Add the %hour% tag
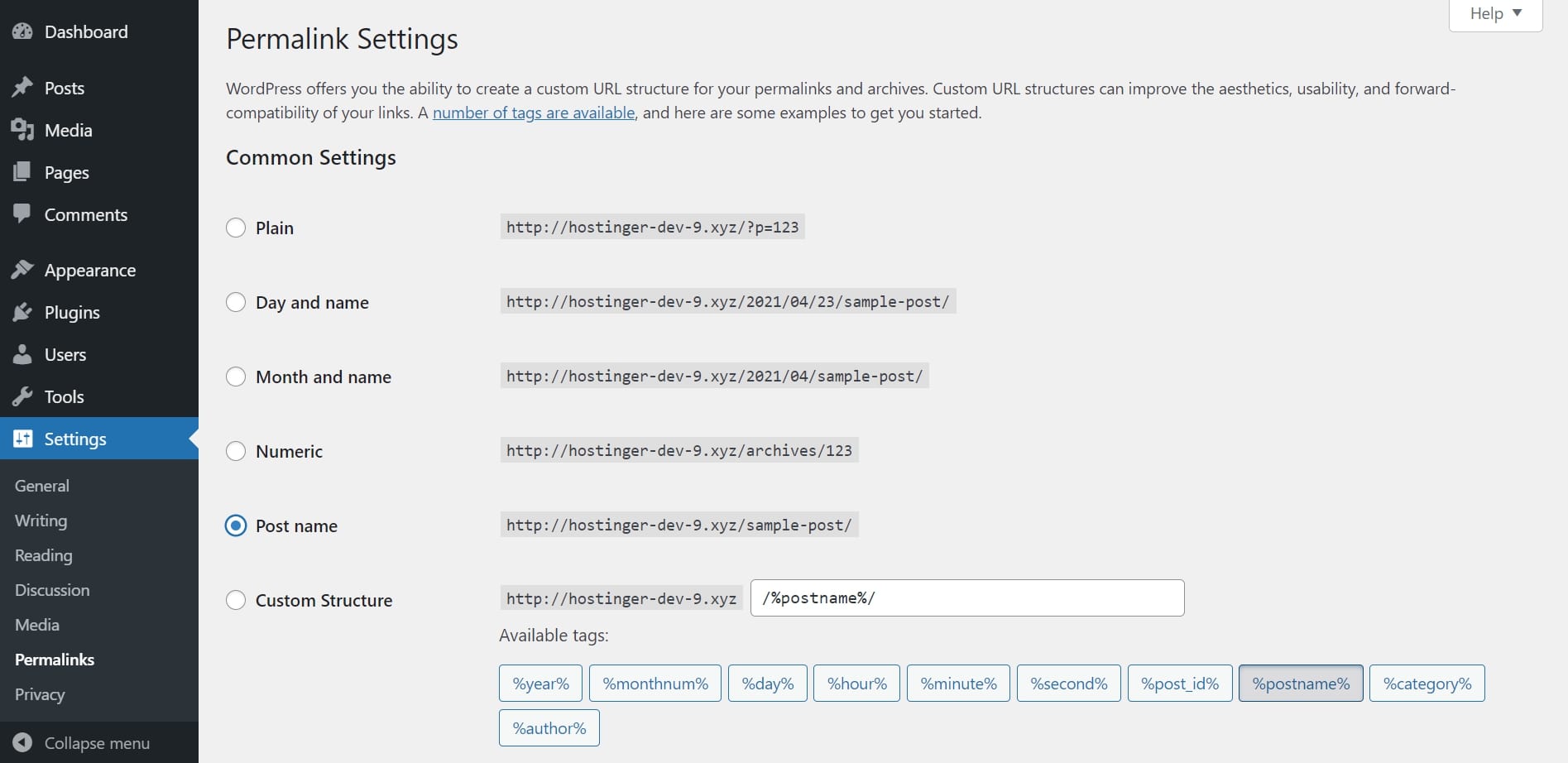1568x763 pixels. click(857, 684)
